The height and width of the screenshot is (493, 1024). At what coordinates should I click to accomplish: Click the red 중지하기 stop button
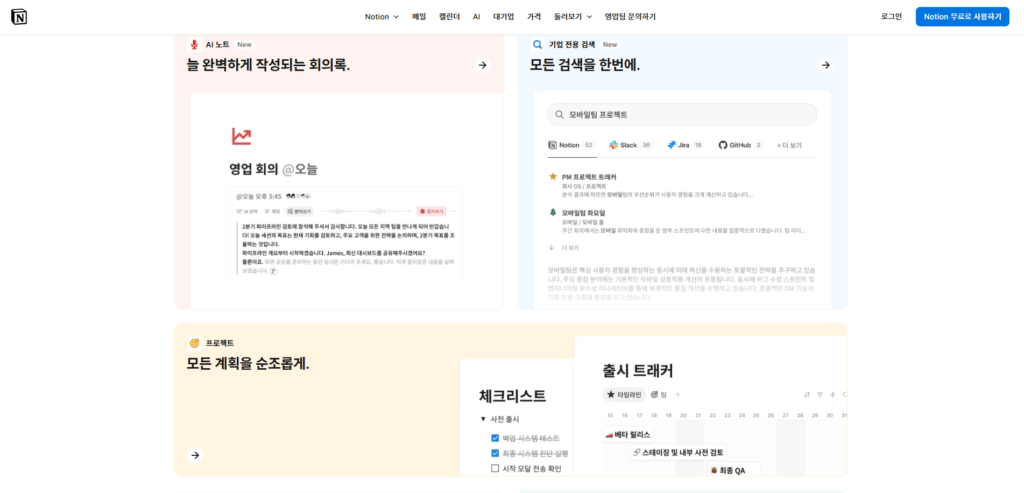[432, 212]
